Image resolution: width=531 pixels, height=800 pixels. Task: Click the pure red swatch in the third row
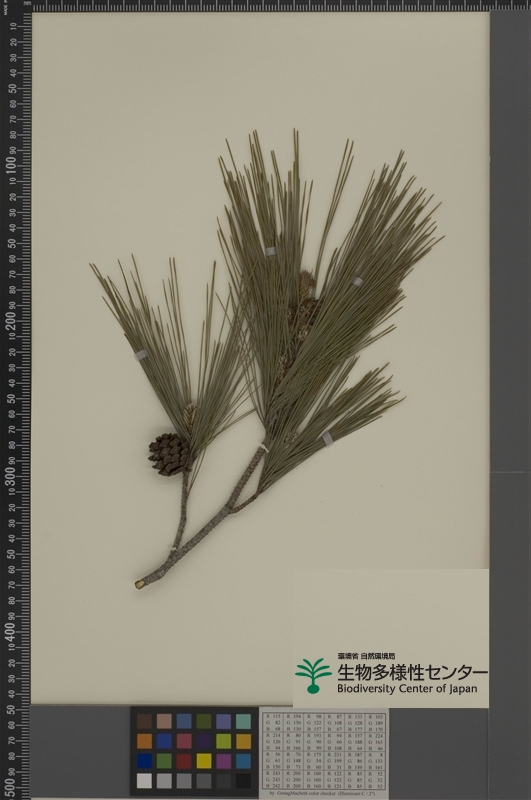point(184,761)
